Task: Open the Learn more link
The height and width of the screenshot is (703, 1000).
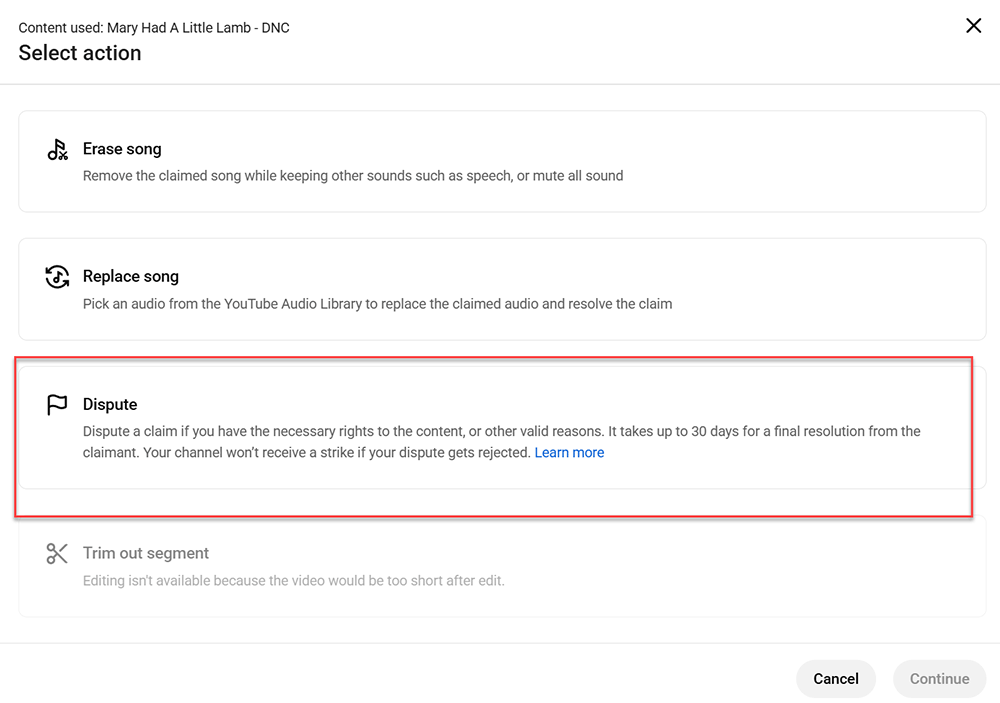Action: (569, 452)
